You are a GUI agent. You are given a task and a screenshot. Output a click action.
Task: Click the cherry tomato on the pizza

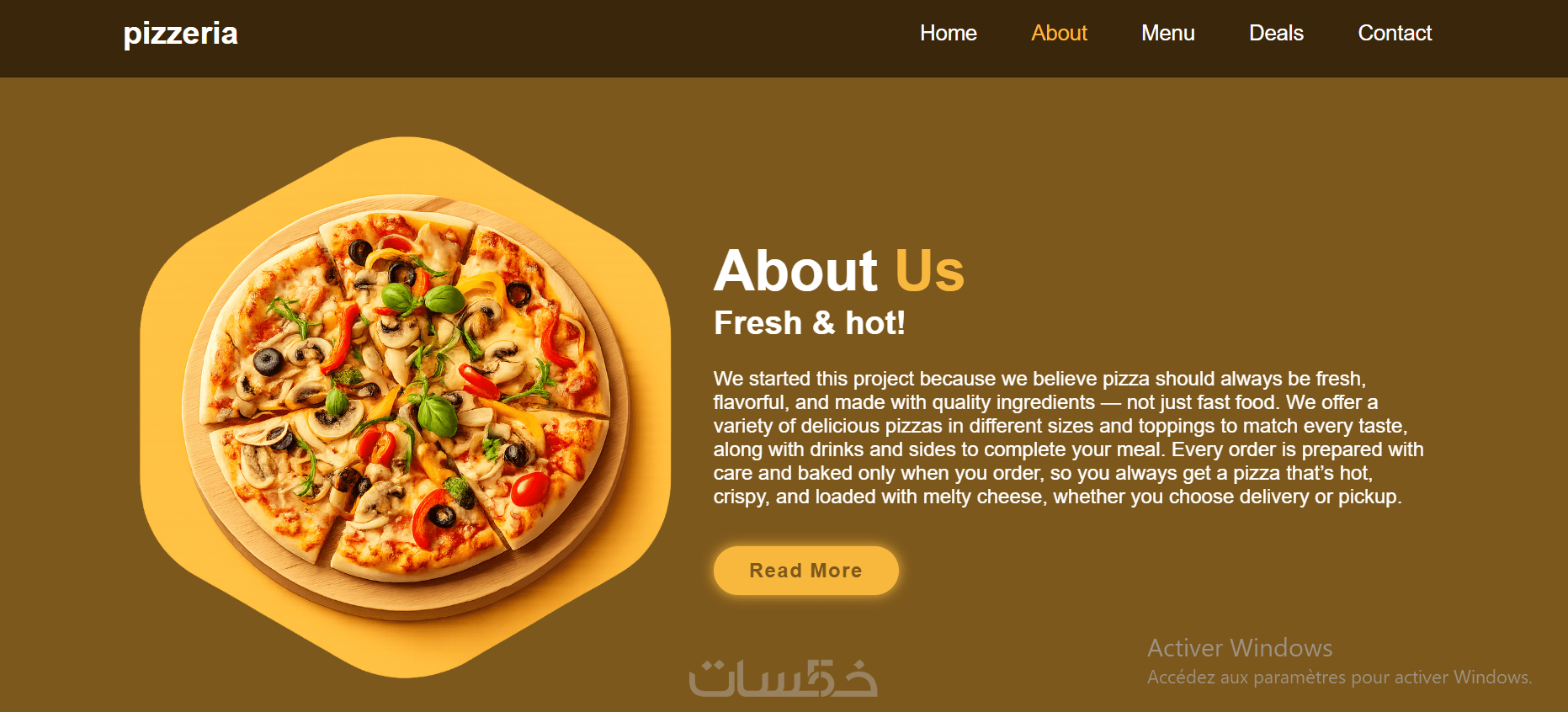coord(530,489)
